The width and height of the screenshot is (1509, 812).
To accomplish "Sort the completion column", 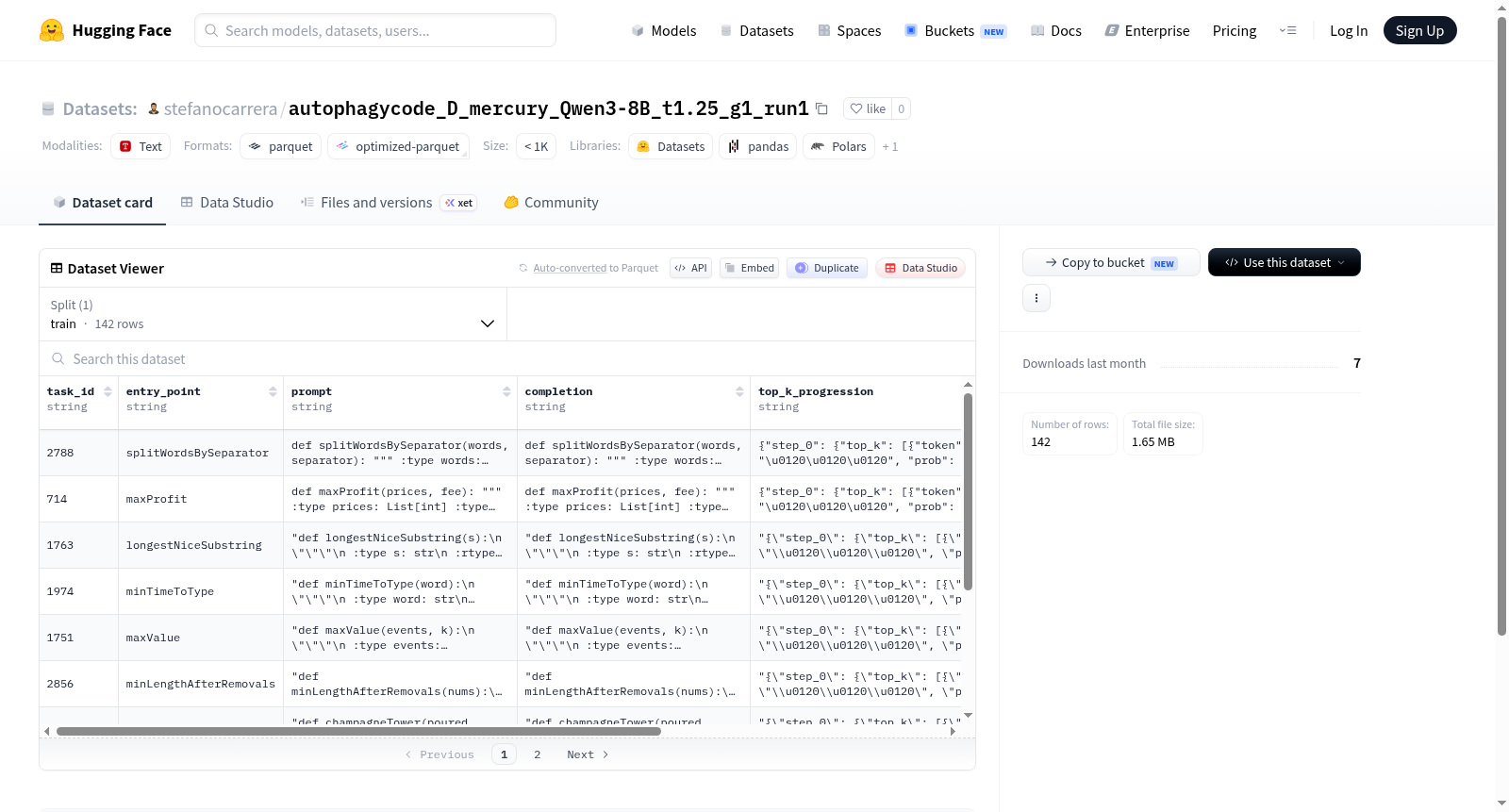I will pos(739,391).
